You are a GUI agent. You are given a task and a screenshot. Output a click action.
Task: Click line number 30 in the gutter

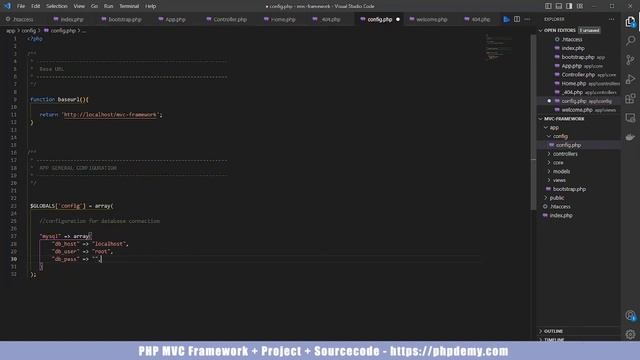[x=13, y=259]
